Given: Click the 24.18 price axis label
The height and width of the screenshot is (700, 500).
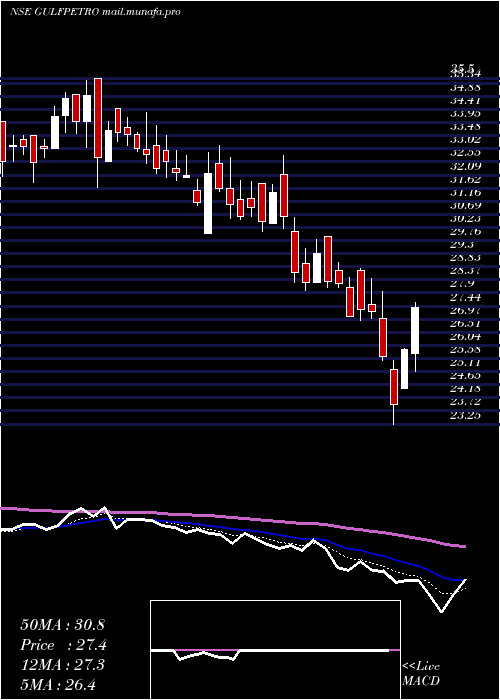Looking at the screenshot, I should (x=467, y=389).
